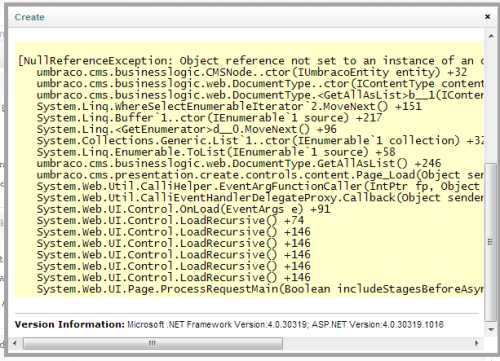Viewport: 500px width, 361px height.
Task: Close the Create dialog
Action: pyautogui.click(x=487, y=17)
